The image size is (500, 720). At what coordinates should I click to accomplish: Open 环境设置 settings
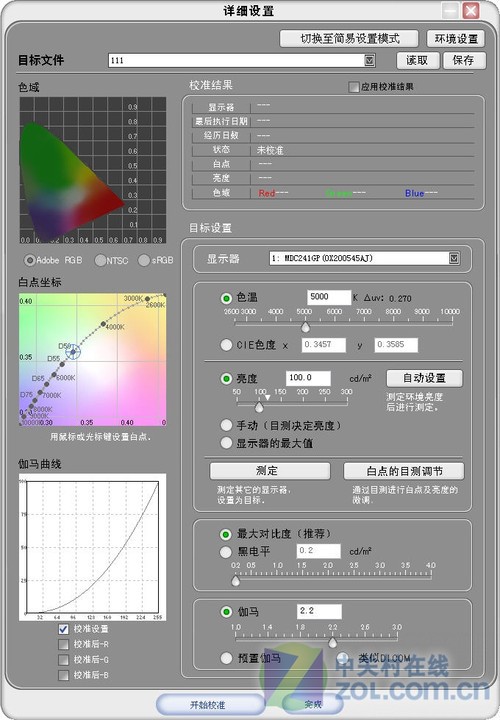click(456, 39)
